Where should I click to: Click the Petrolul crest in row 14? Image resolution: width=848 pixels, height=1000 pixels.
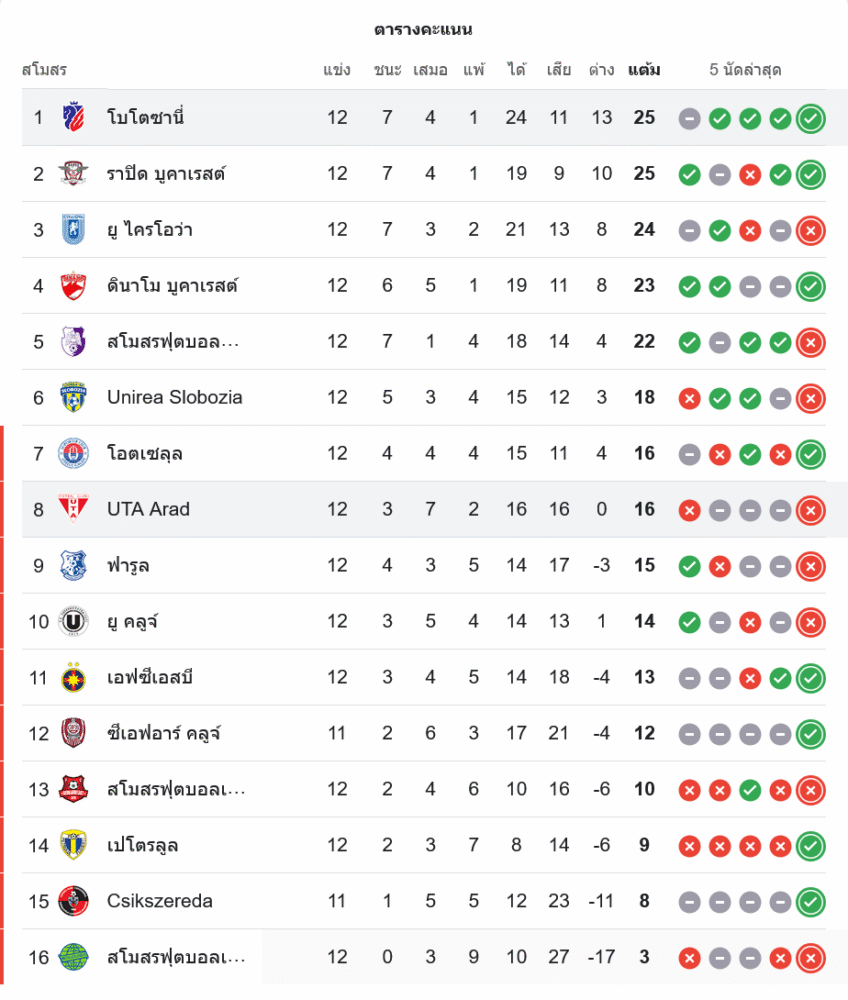[73, 846]
